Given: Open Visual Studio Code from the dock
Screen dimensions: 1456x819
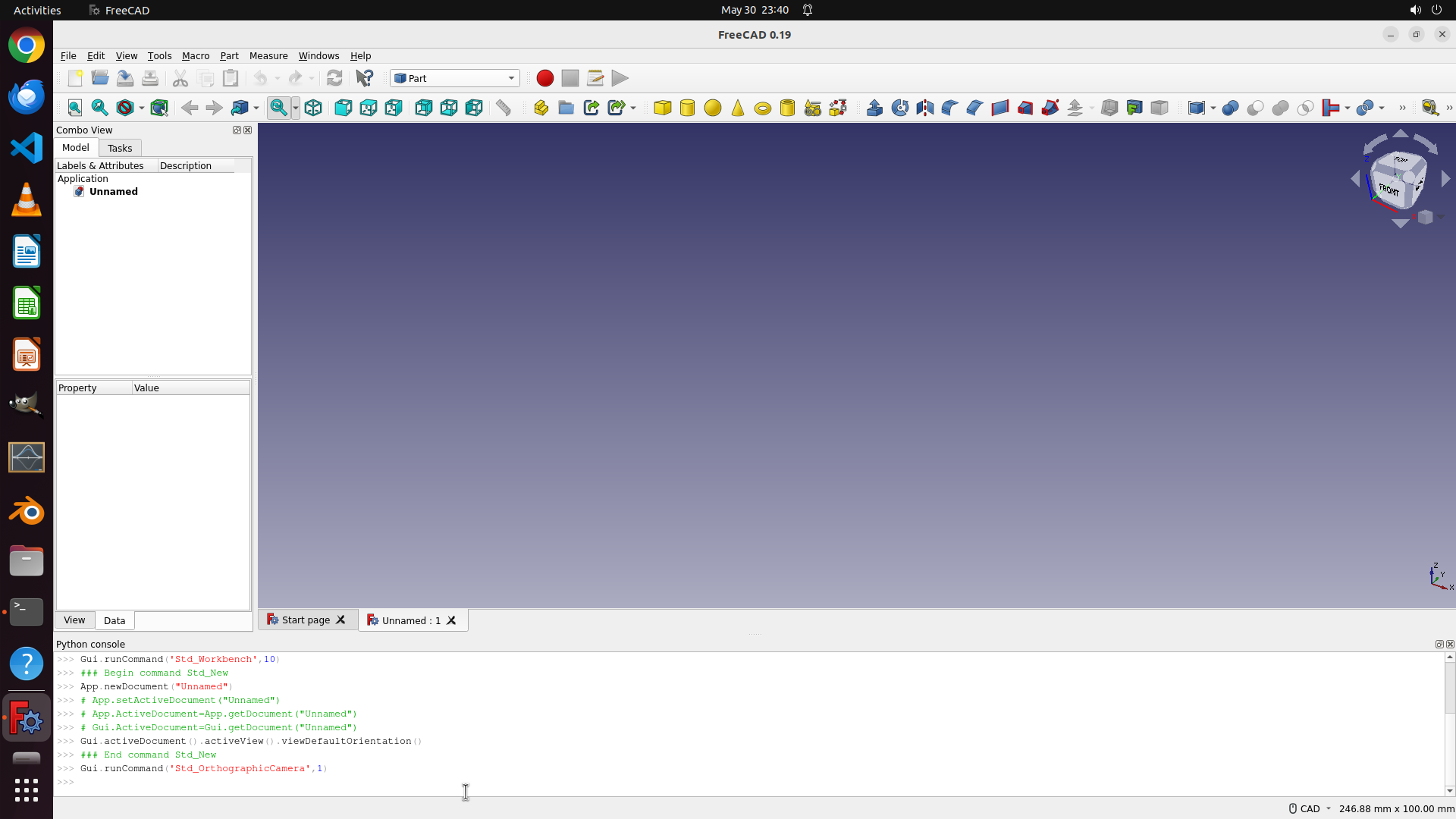Looking at the screenshot, I should click(27, 147).
